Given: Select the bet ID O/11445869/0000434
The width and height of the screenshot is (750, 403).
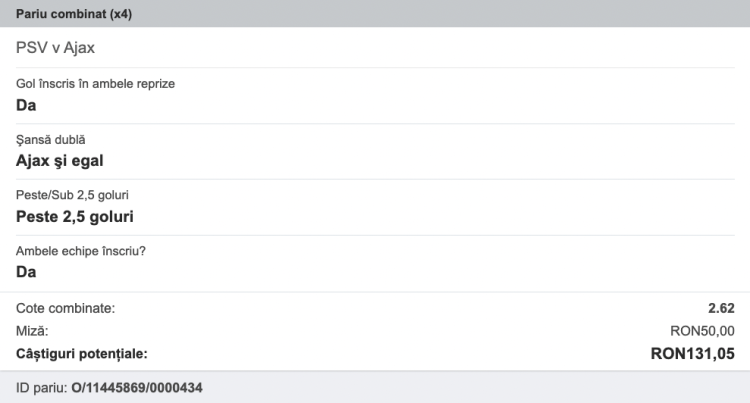Looking at the screenshot, I should tap(138, 387).
